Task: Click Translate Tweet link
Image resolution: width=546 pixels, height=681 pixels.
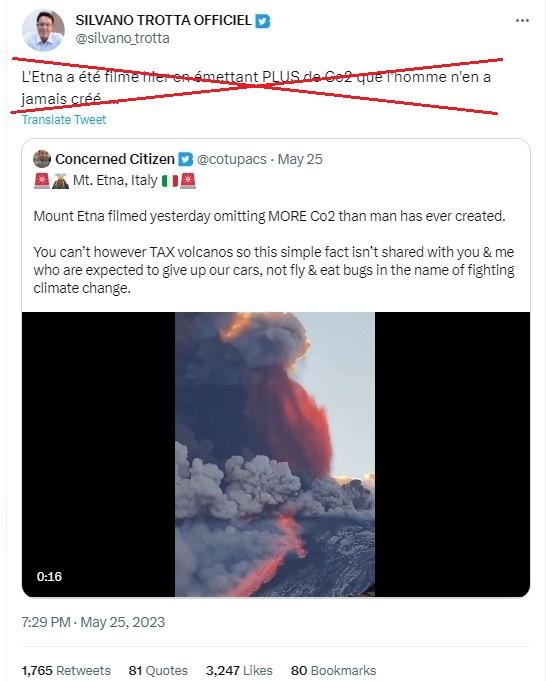Action: point(64,119)
